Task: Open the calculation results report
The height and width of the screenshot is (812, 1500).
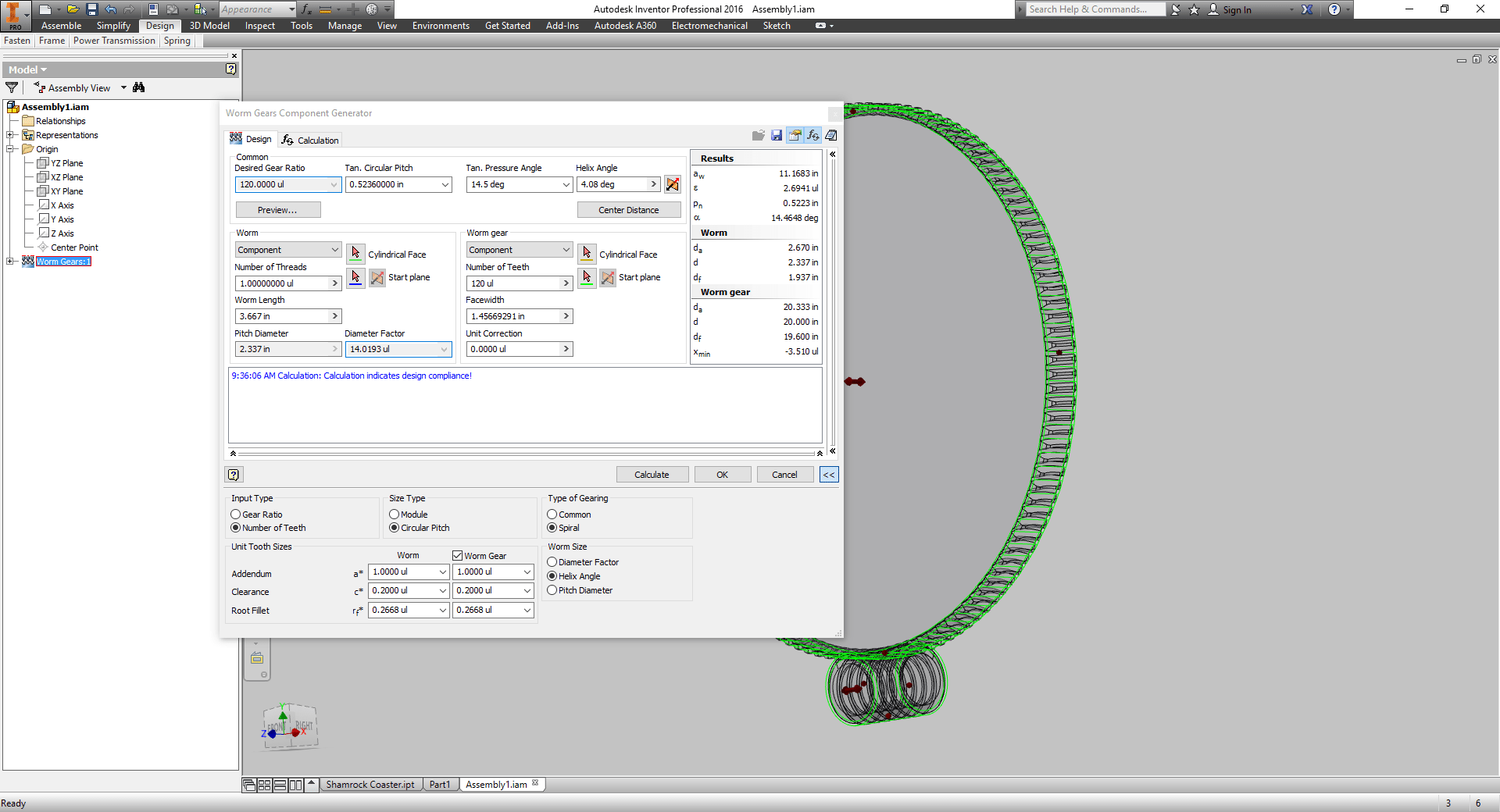Action: (x=830, y=135)
